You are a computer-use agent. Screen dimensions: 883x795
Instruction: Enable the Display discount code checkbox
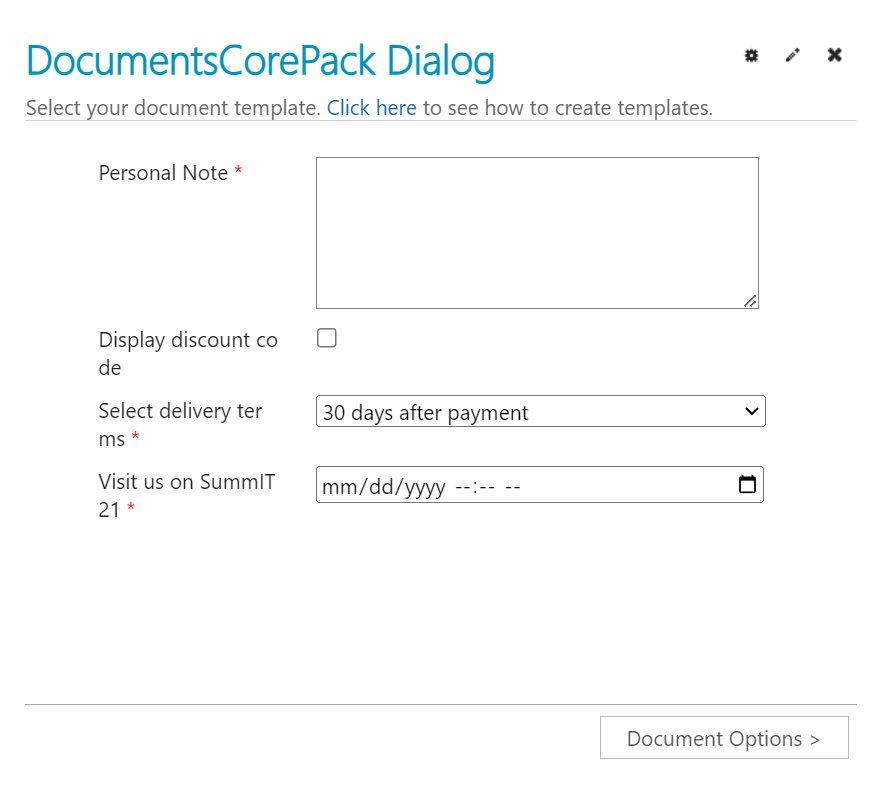pos(327,338)
